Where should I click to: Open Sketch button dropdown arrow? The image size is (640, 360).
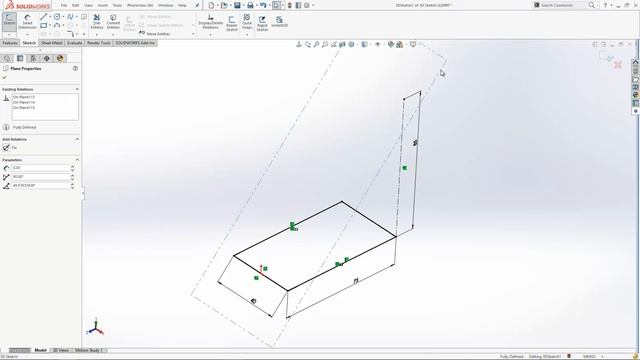9,35
